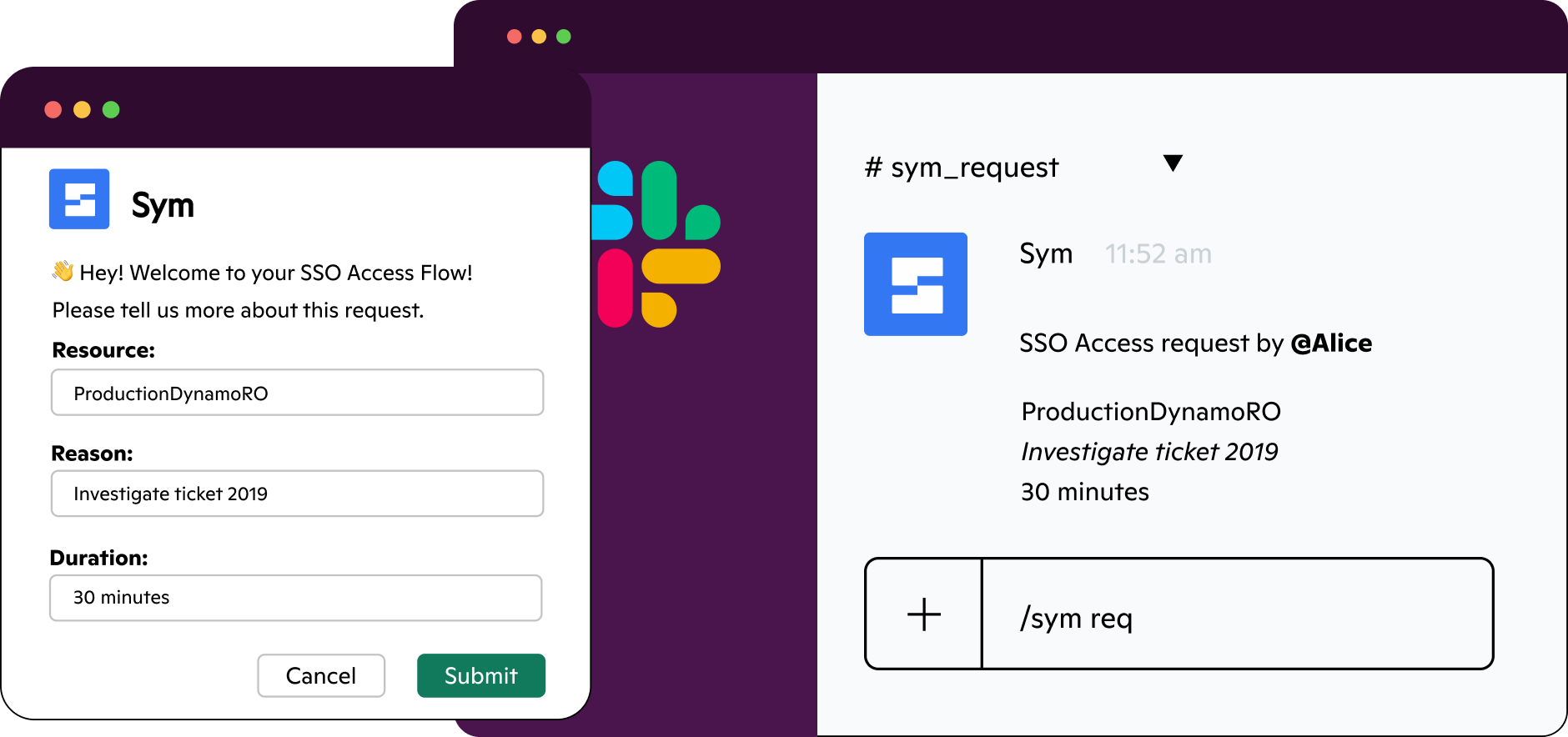This screenshot has width=1568, height=737.
Task: Click the waving hand emoji in welcome text
Action: click(63, 271)
